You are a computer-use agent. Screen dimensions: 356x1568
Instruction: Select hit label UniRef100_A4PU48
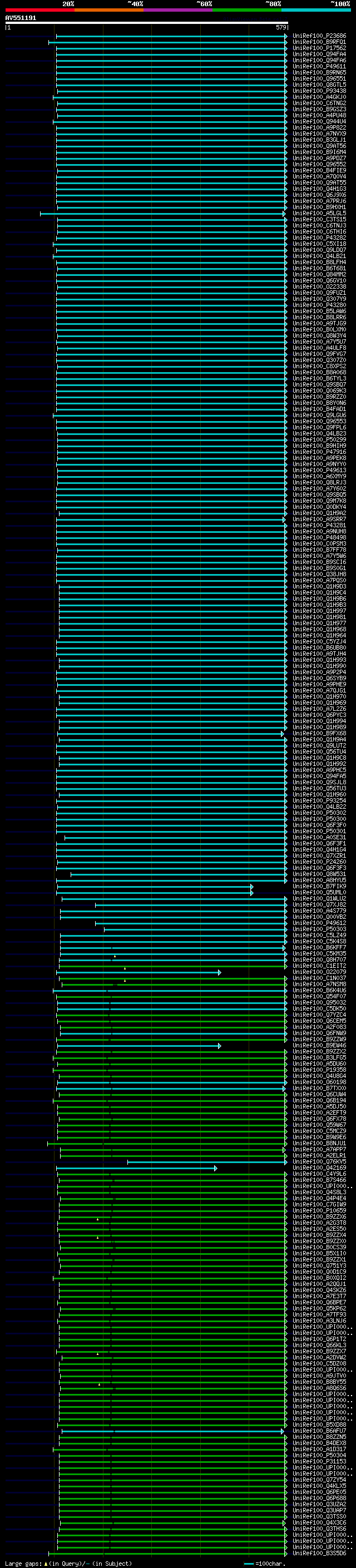(319, 115)
